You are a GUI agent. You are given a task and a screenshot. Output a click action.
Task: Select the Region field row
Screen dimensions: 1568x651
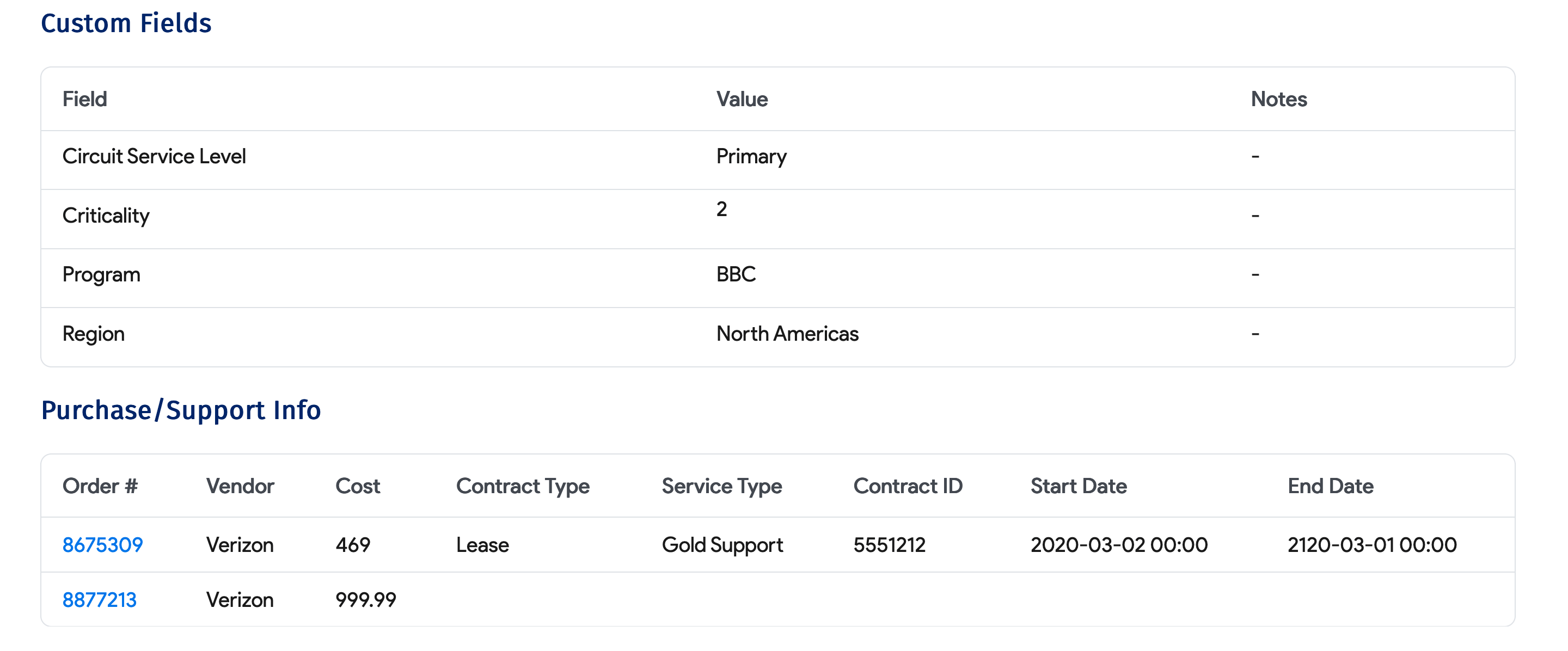(x=94, y=334)
